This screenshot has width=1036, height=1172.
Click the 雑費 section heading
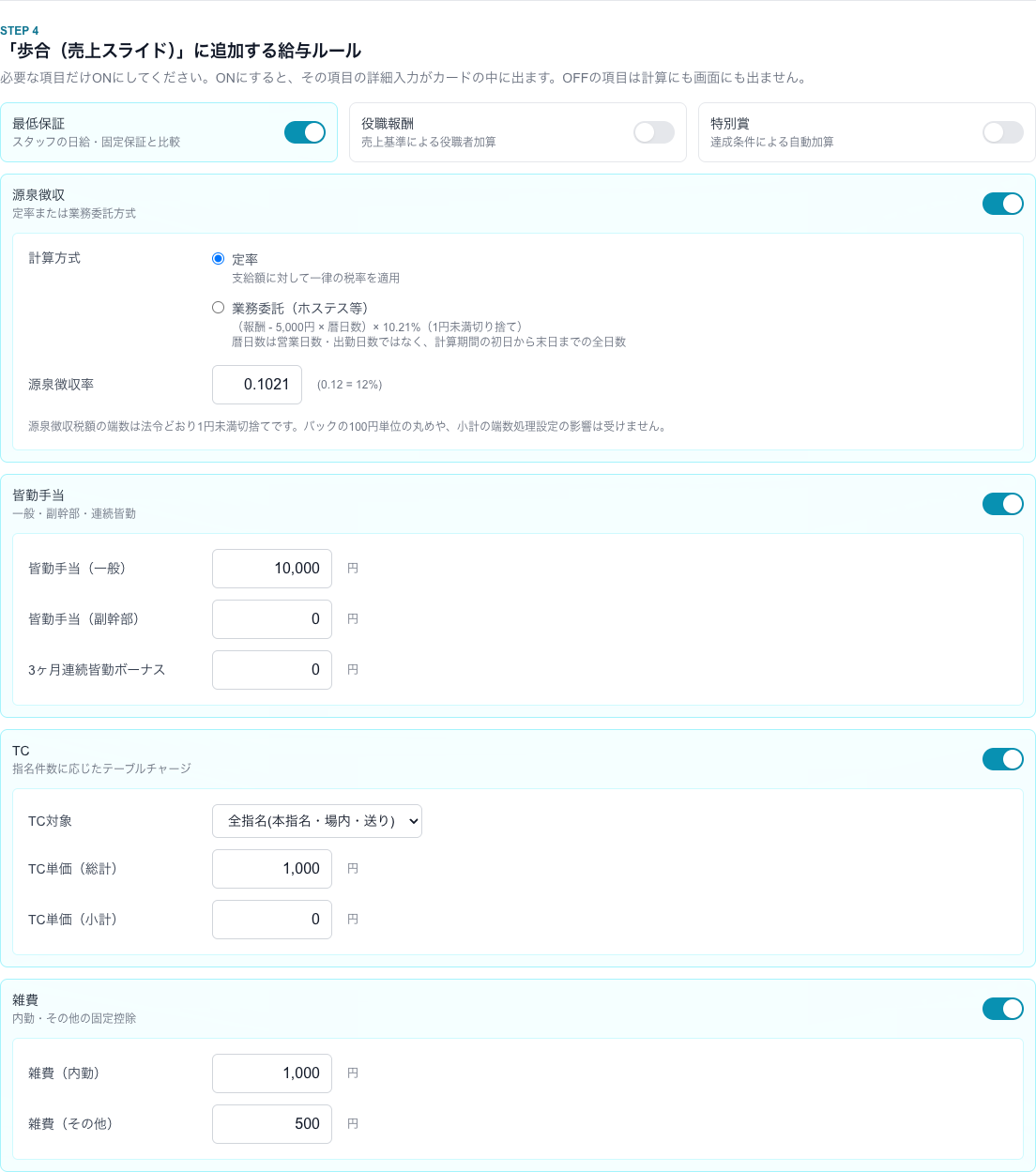[25, 1000]
